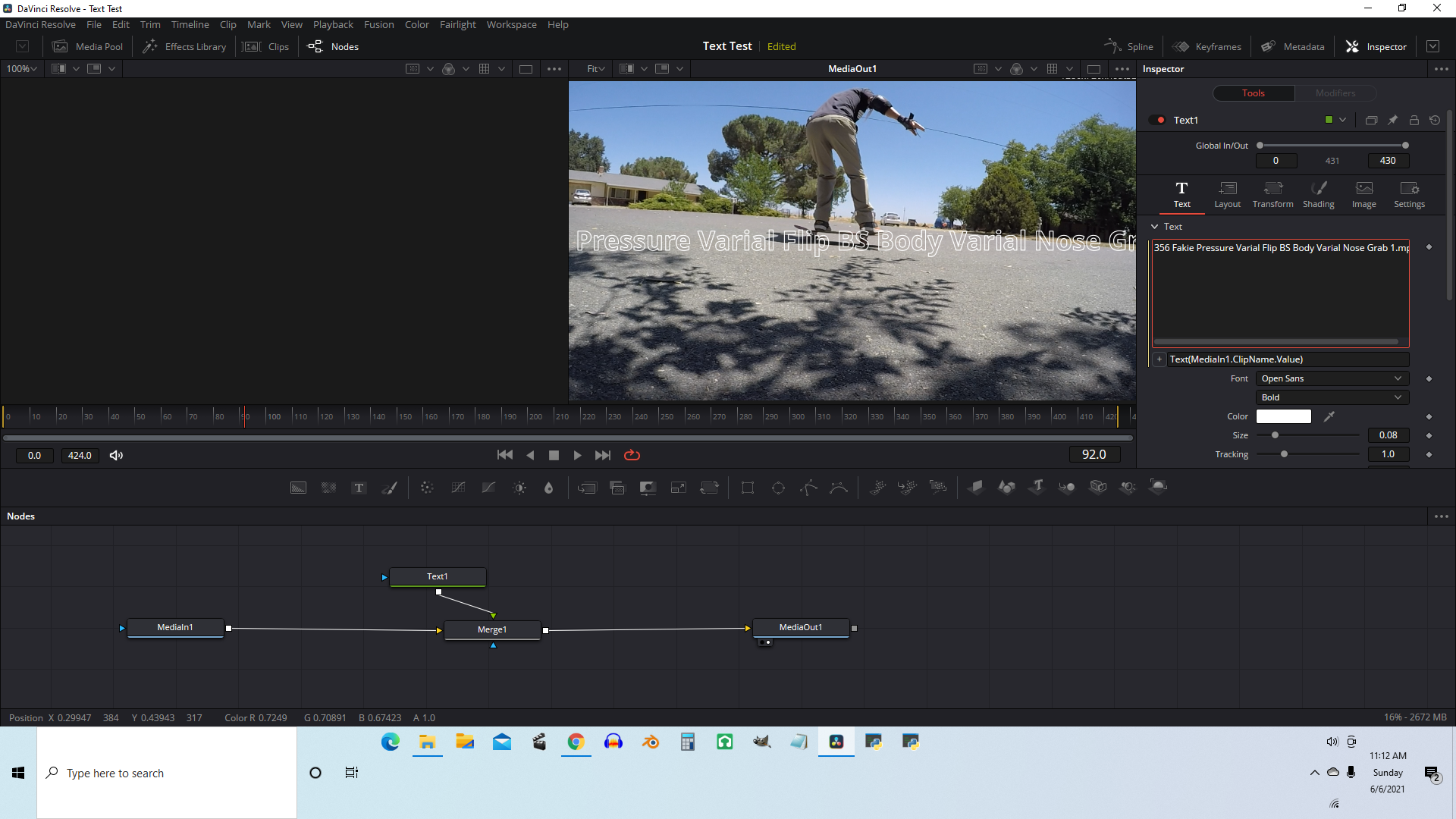
Task: Select the Paint tool in the toolbar
Action: click(389, 488)
